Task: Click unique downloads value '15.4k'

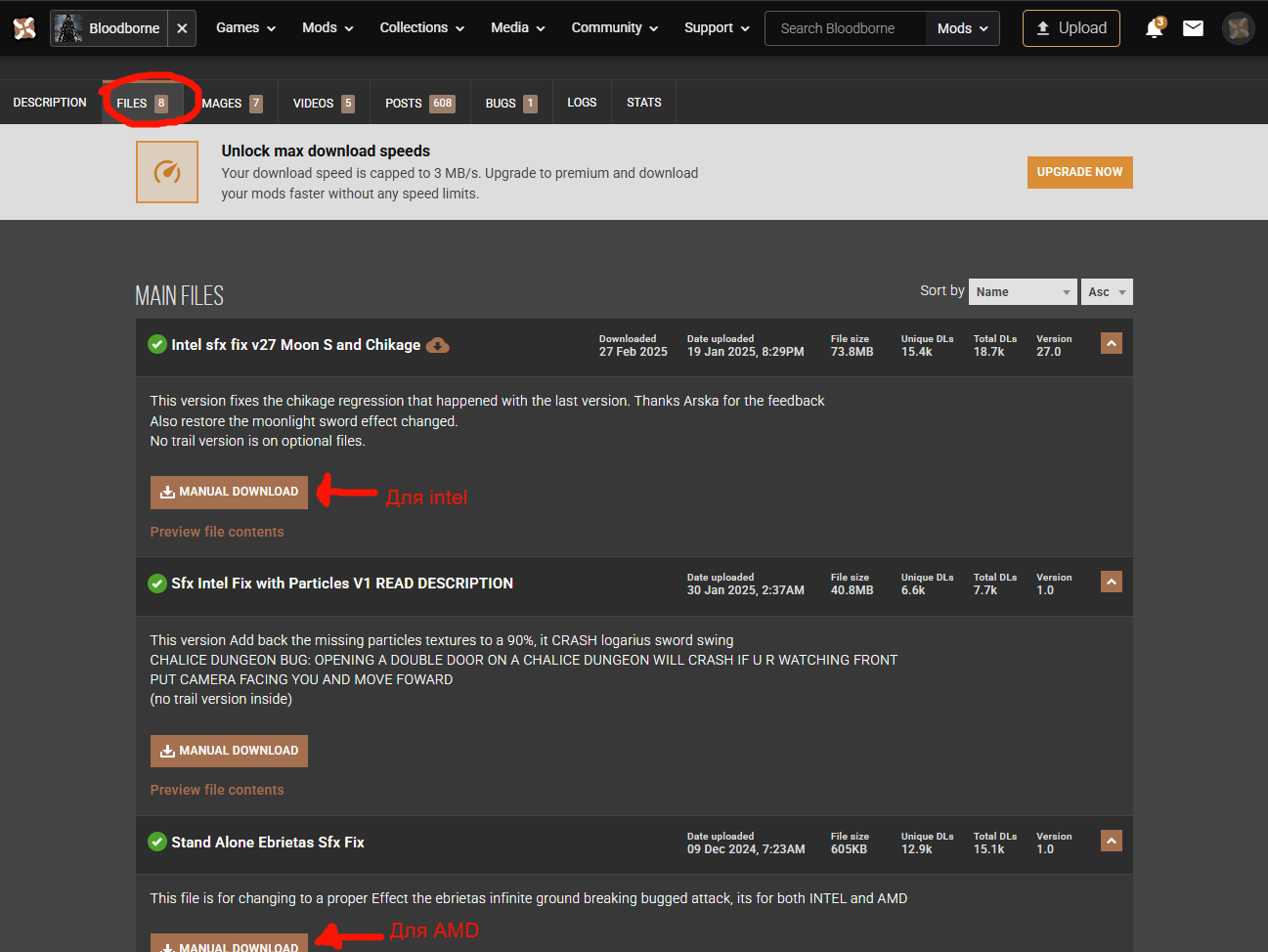Action: pyautogui.click(x=917, y=352)
